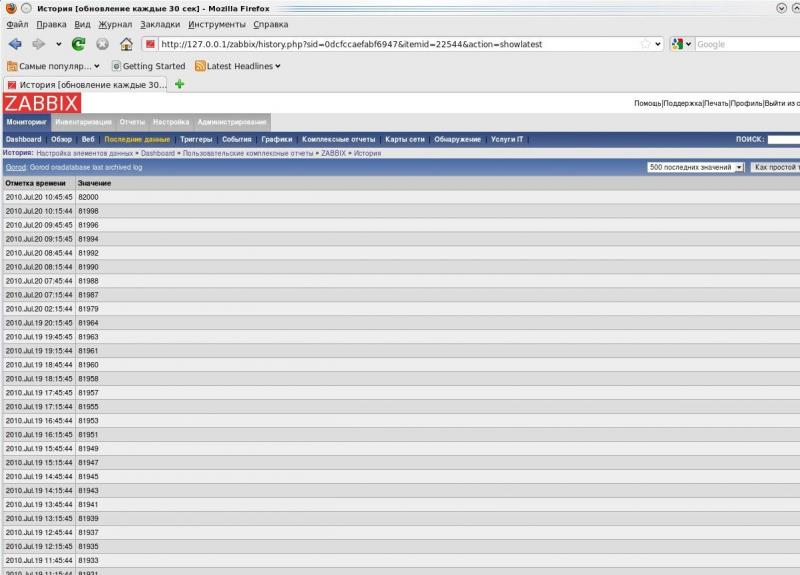Click the ПОИСК search field

point(784,139)
